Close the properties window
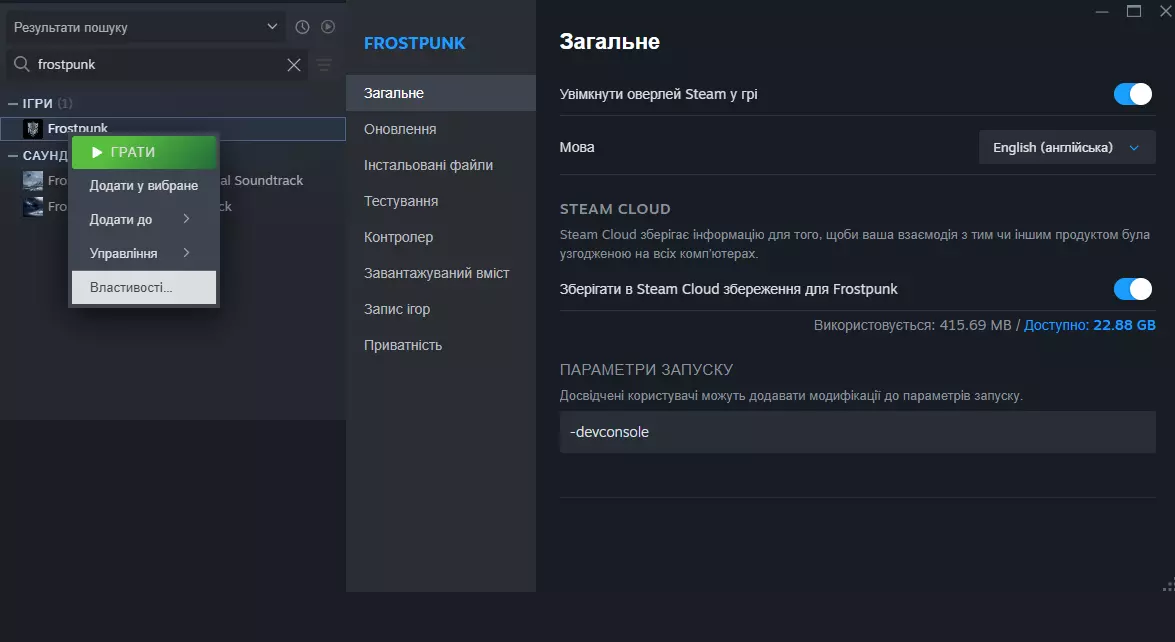The height and width of the screenshot is (642, 1175). 1166,11
